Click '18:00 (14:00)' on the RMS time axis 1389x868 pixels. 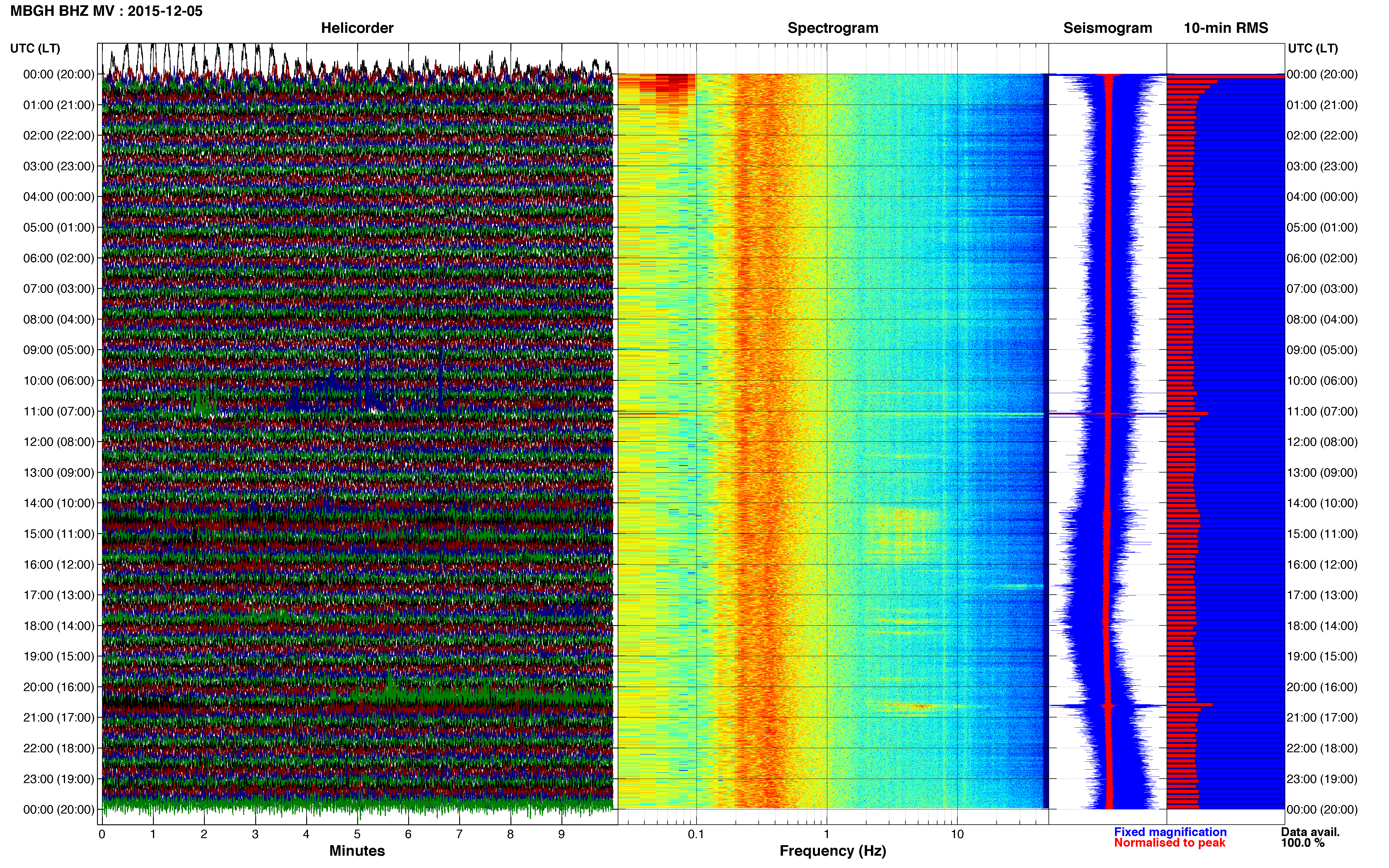pyautogui.click(x=1322, y=626)
